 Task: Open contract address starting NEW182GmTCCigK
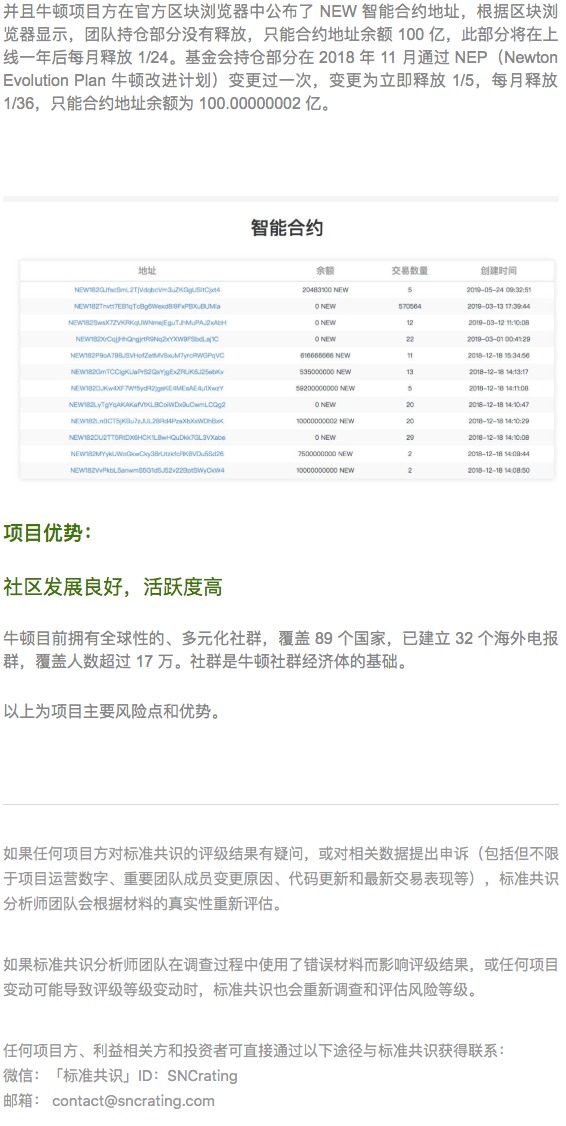click(x=147, y=372)
